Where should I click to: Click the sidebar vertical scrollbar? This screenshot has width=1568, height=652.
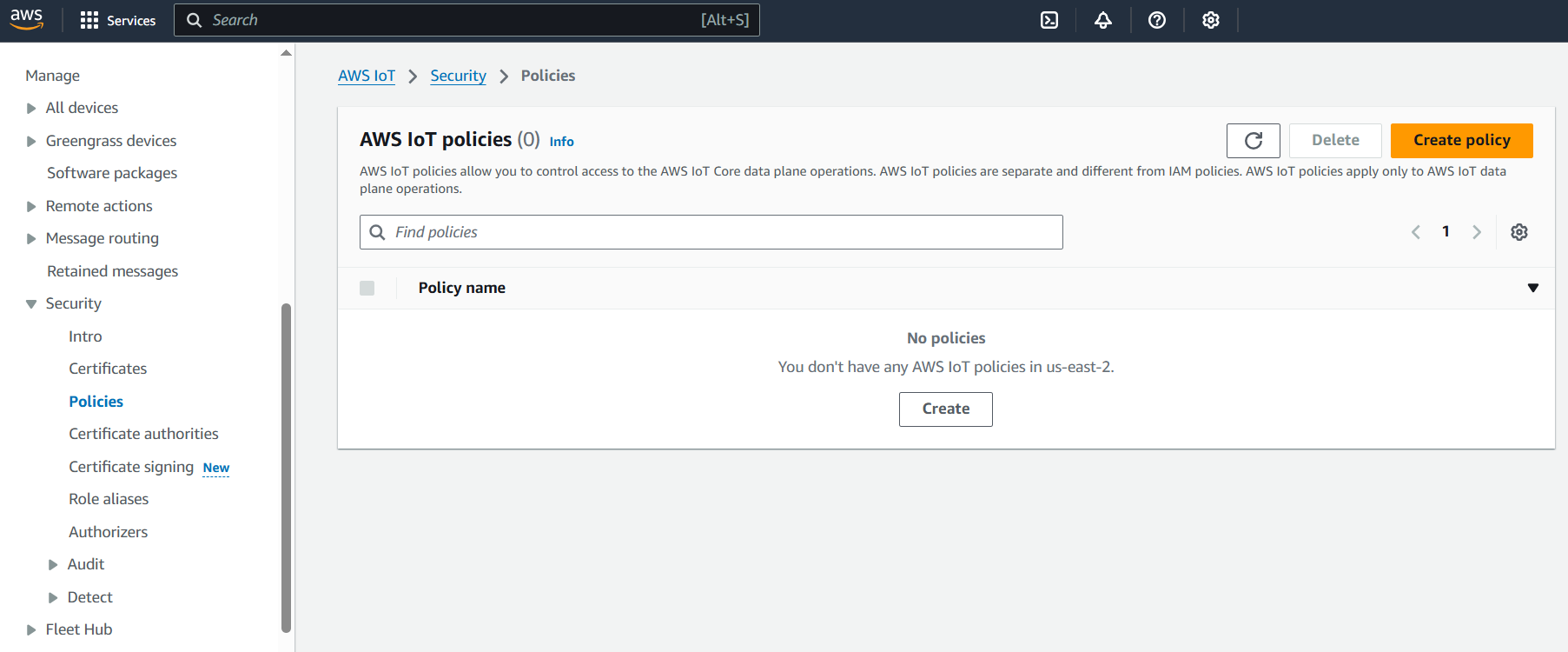pos(286,468)
